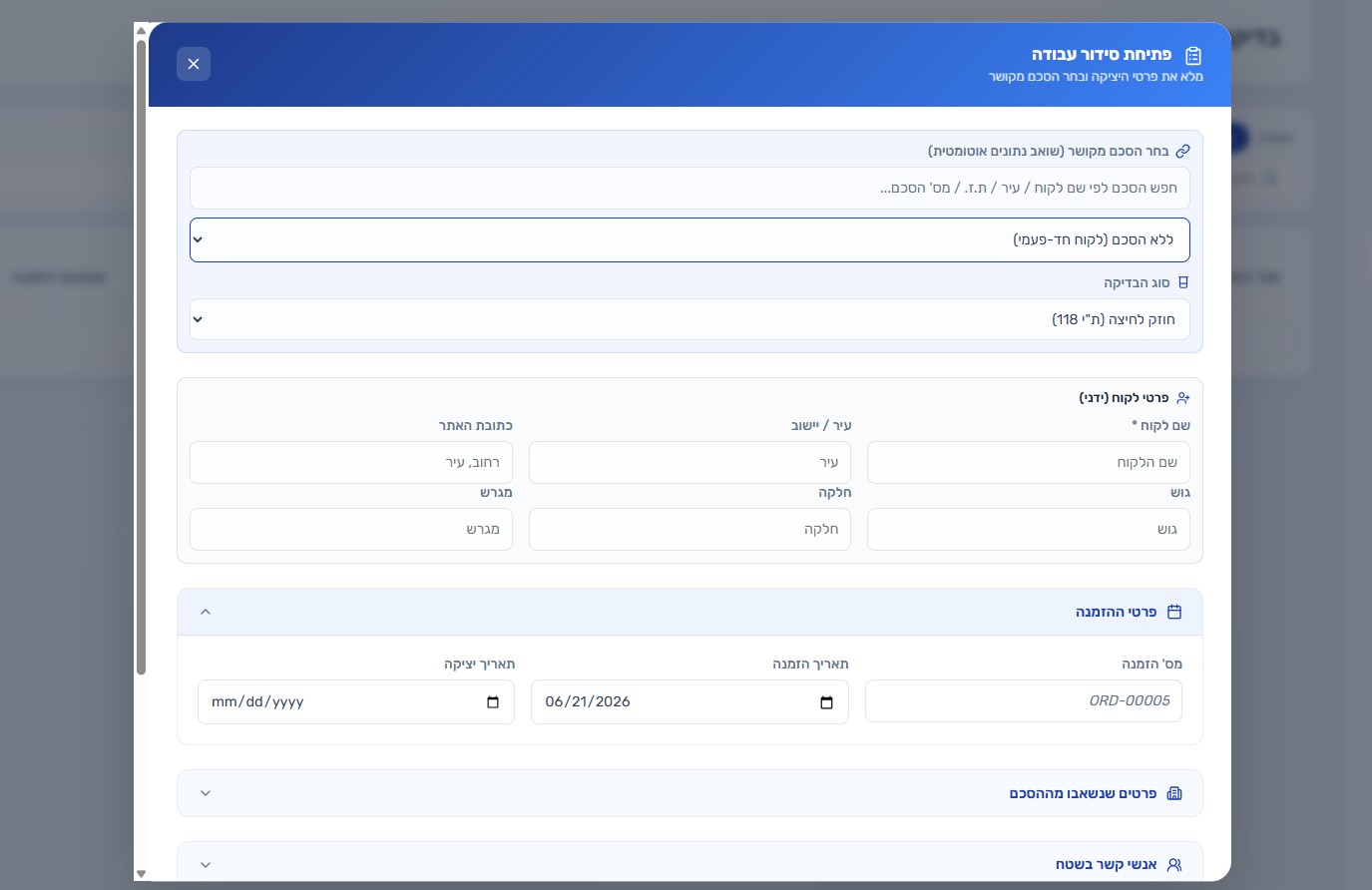Click the רחוב, עיר address field

tap(351, 463)
